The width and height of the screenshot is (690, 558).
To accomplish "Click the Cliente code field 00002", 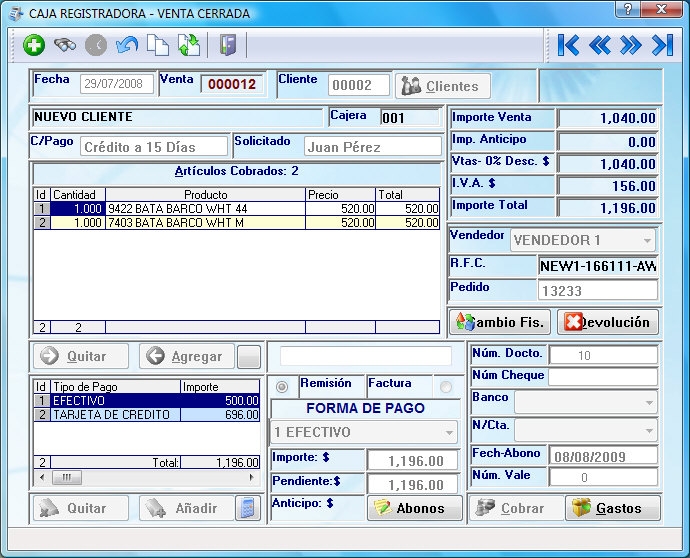I will pos(359,85).
